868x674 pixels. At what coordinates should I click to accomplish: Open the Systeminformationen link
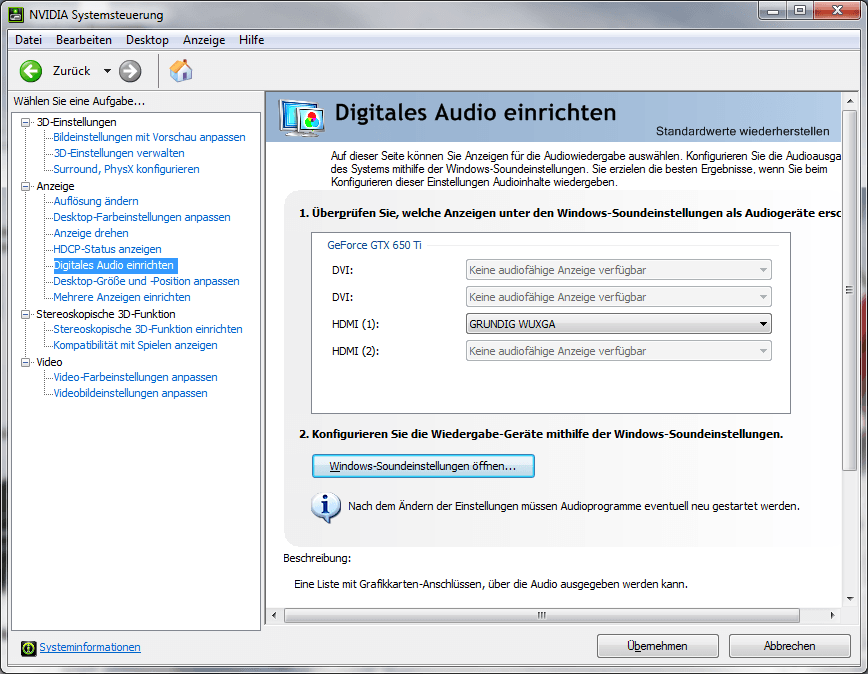[x=90, y=647]
